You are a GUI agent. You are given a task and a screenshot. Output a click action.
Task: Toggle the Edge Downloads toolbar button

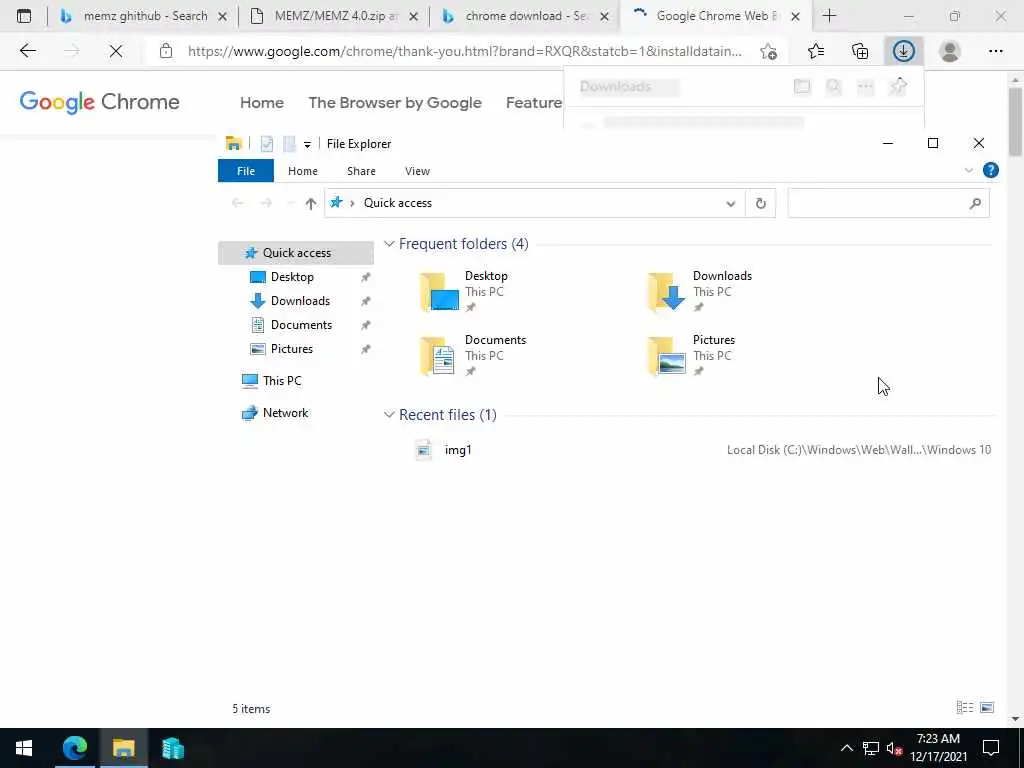tap(904, 51)
